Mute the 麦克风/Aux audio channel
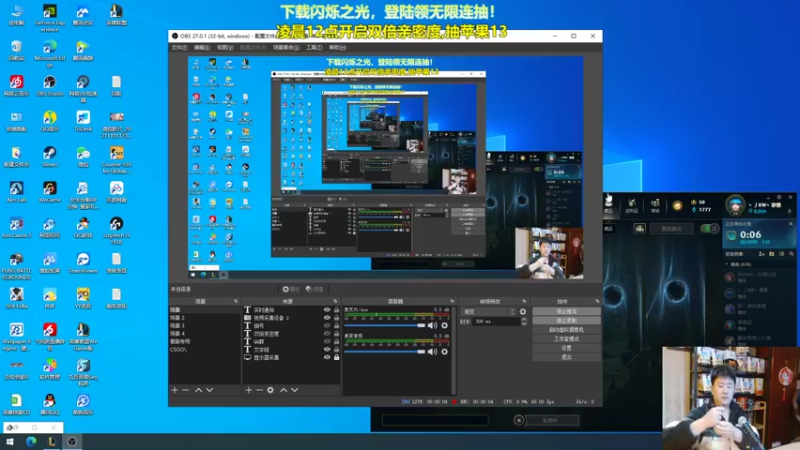This screenshot has height=450, width=800. tap(433, 325)
